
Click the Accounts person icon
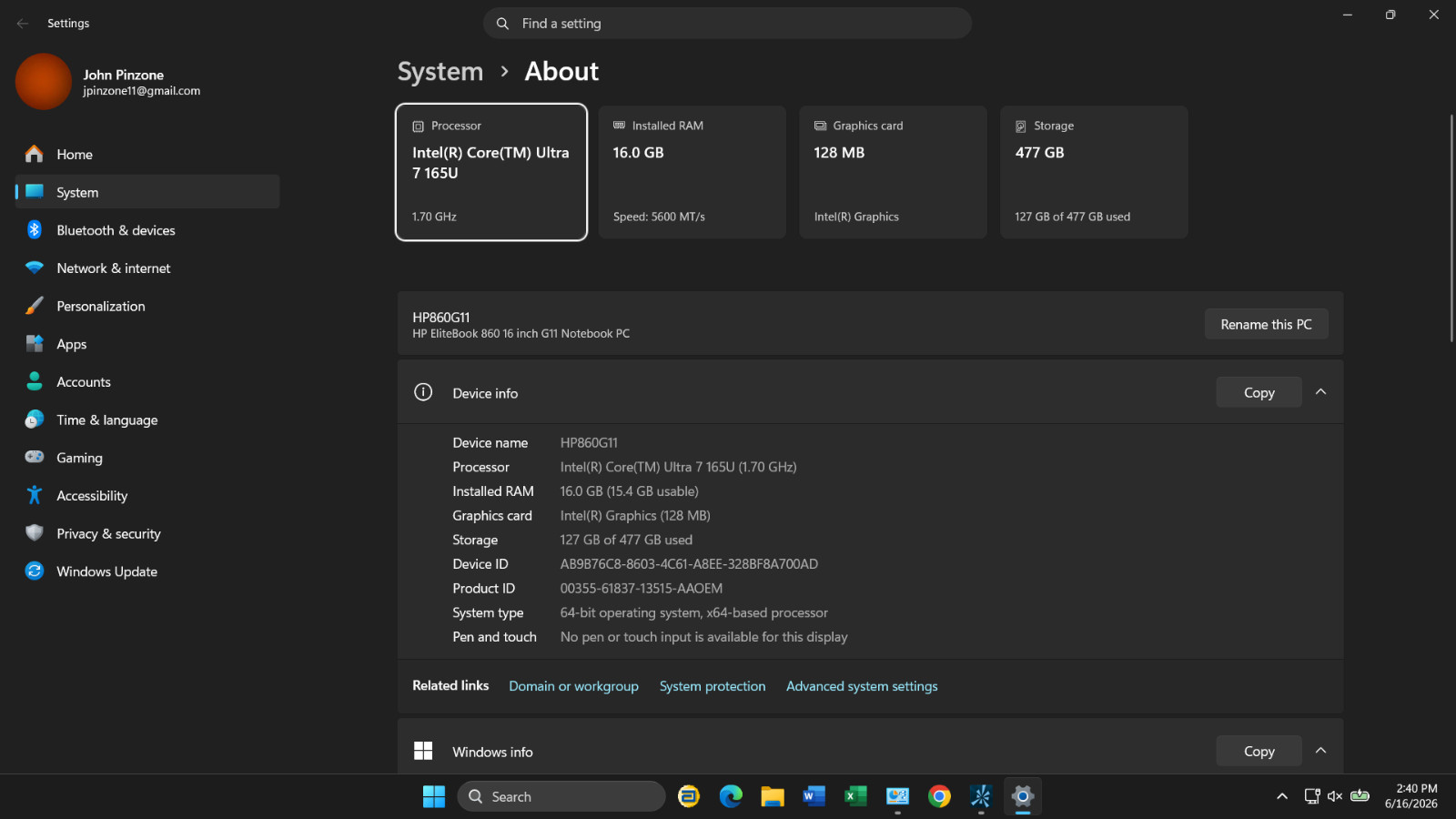[35, 381]
